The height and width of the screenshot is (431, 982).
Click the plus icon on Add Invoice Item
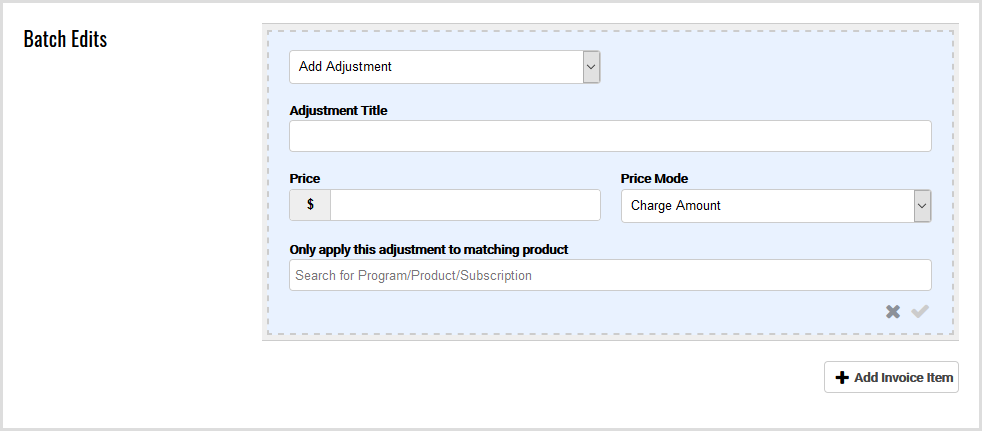tap(842, 378)
